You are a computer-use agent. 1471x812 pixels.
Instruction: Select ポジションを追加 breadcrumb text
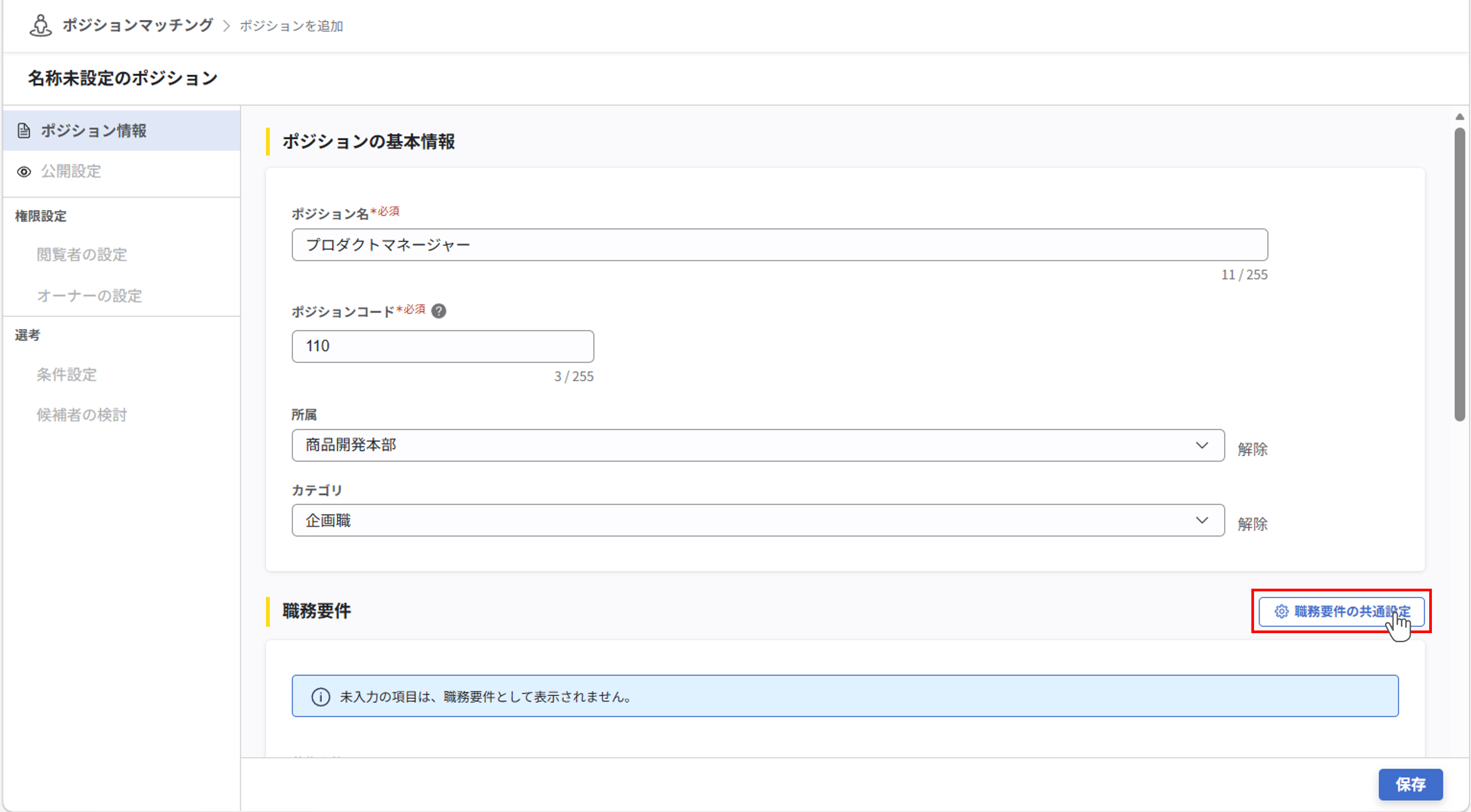point(291,26)
